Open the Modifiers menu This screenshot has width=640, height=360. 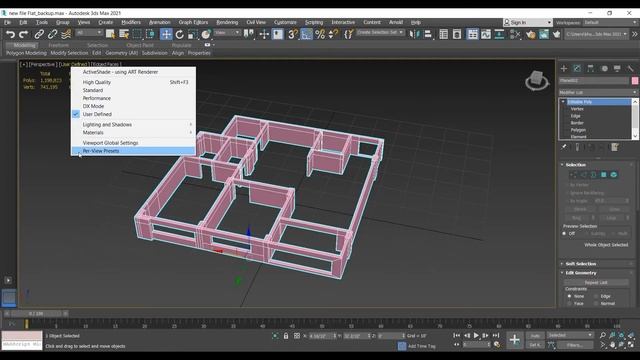tap(131, 22)
